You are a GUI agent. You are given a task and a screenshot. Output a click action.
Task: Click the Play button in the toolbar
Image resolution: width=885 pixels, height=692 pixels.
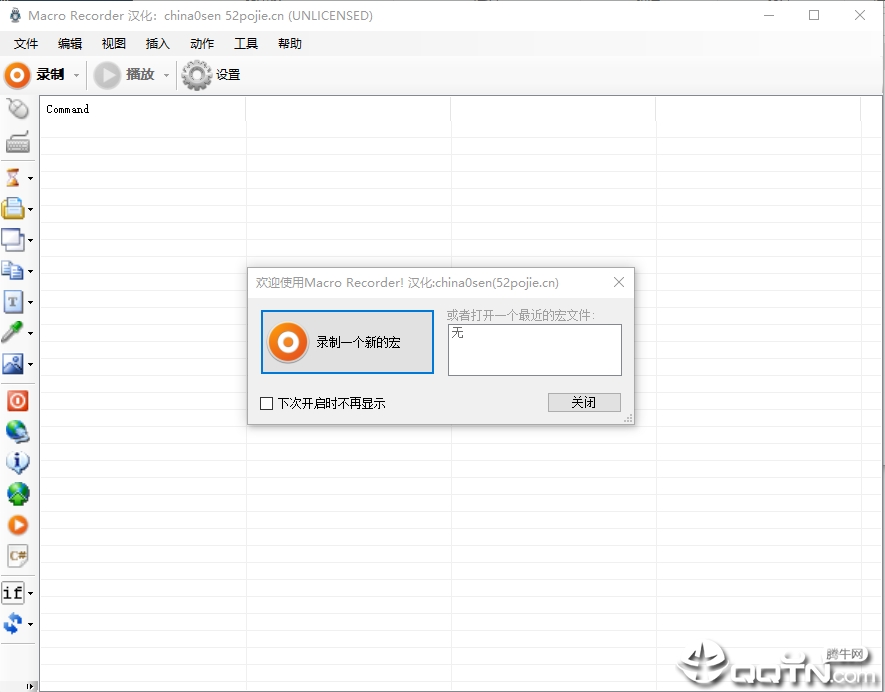[x=124, y=75]
